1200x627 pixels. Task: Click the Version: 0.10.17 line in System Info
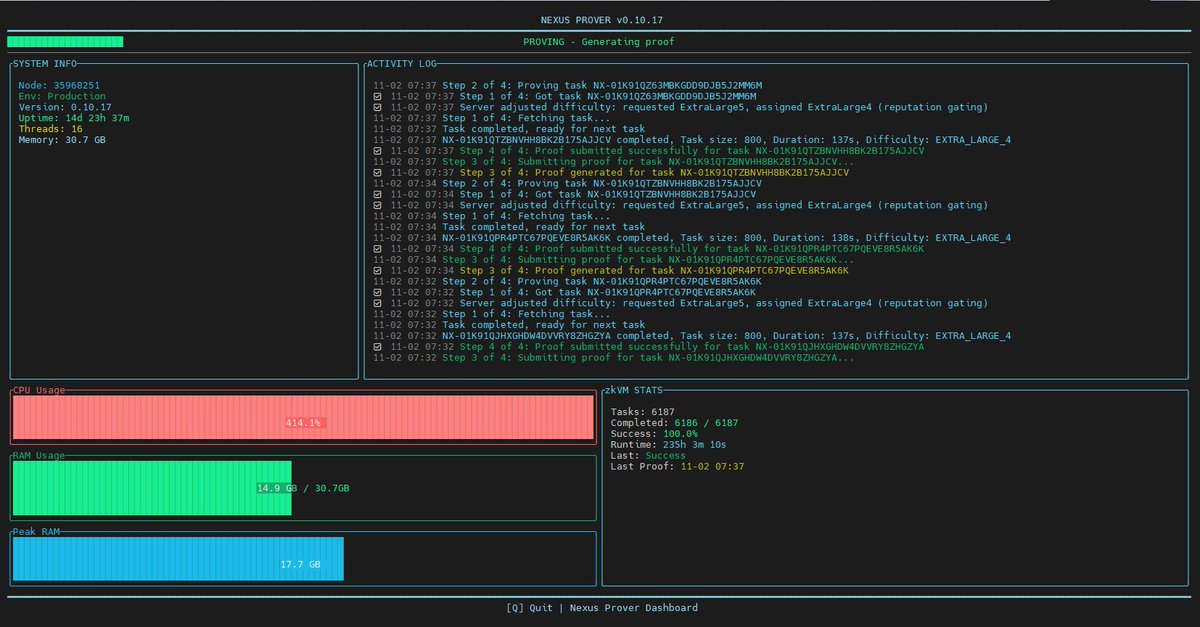point(65,107)
